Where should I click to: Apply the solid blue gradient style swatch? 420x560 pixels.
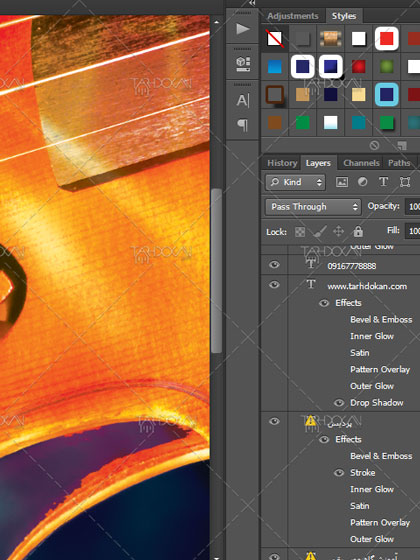(275, 67)
